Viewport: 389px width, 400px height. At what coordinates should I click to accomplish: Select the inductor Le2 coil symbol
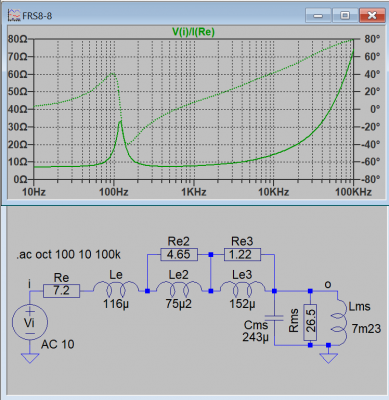pos(179,289)
